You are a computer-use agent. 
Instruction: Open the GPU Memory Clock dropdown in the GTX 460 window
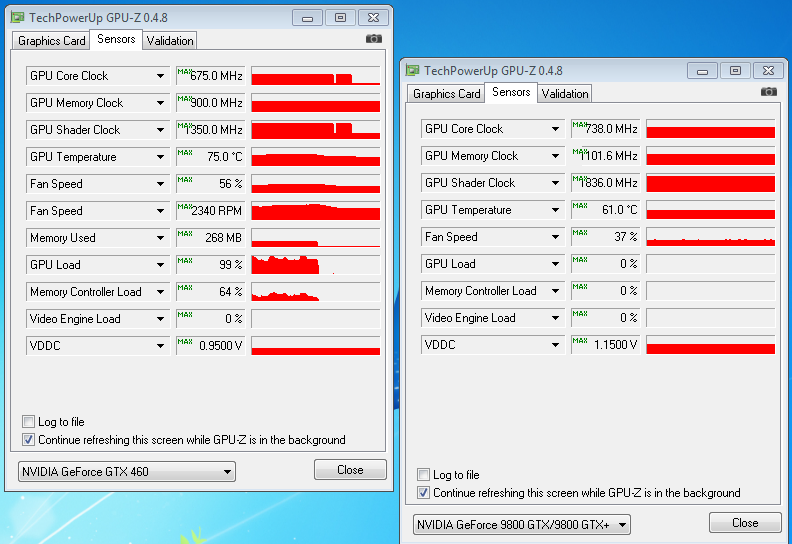coord(97,103)
